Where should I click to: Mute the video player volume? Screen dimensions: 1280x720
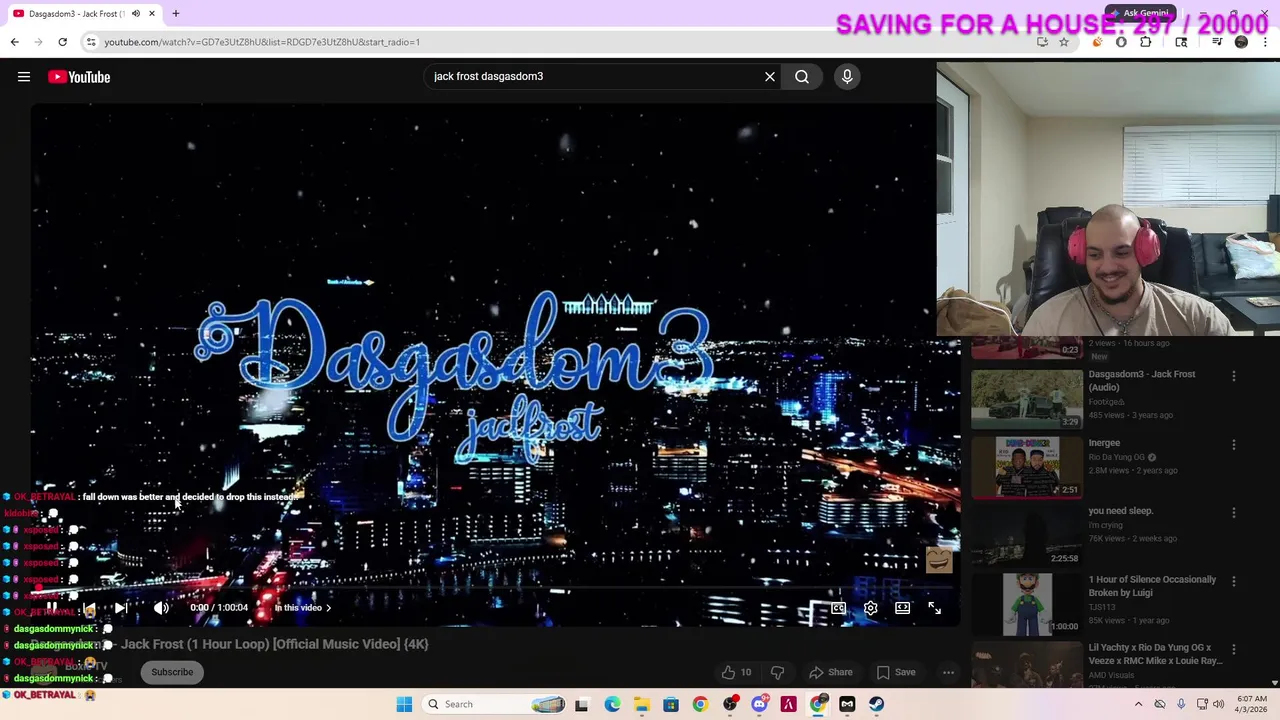161,607
